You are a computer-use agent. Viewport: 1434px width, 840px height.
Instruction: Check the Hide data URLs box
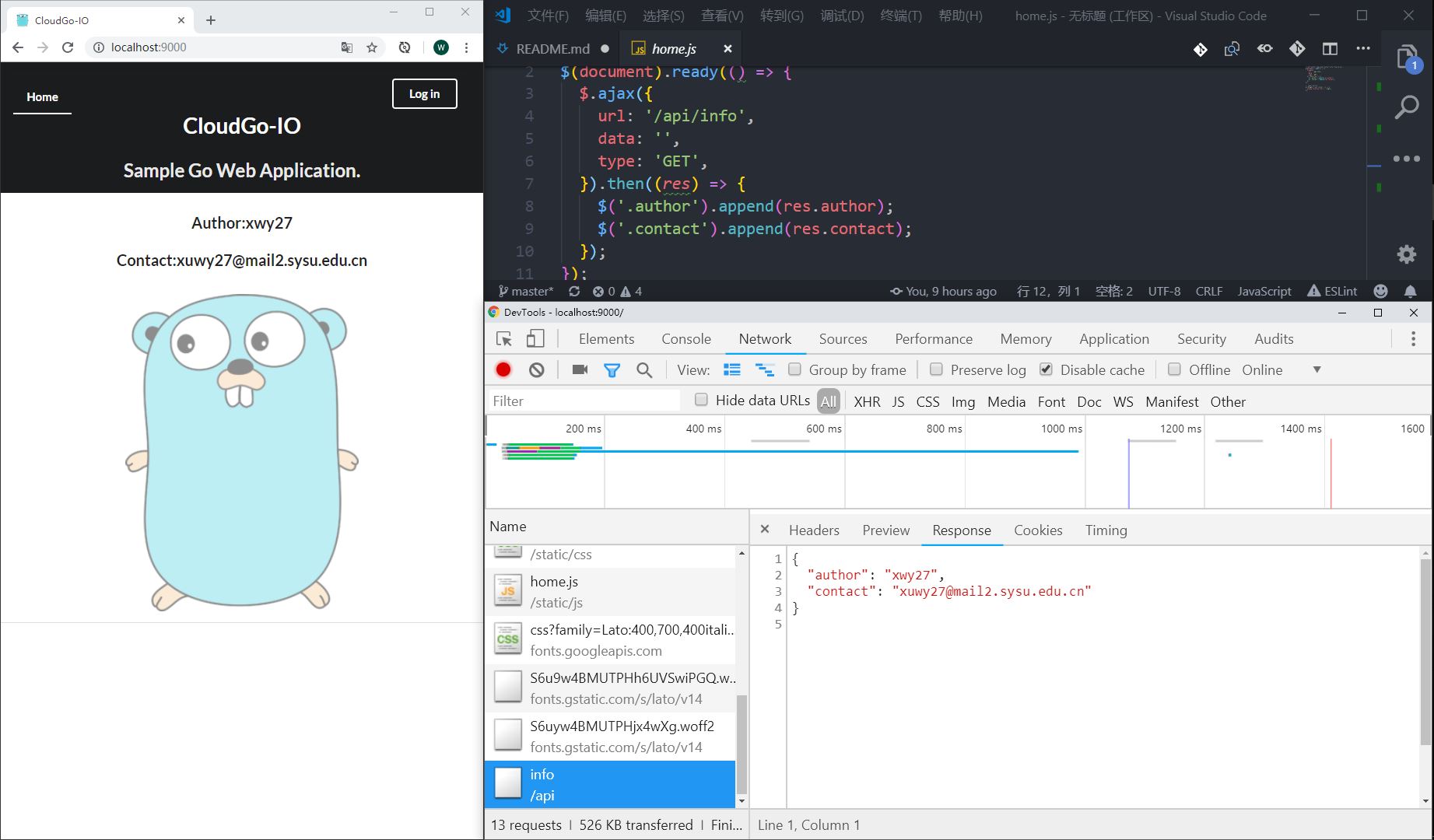tap(701, 400)
